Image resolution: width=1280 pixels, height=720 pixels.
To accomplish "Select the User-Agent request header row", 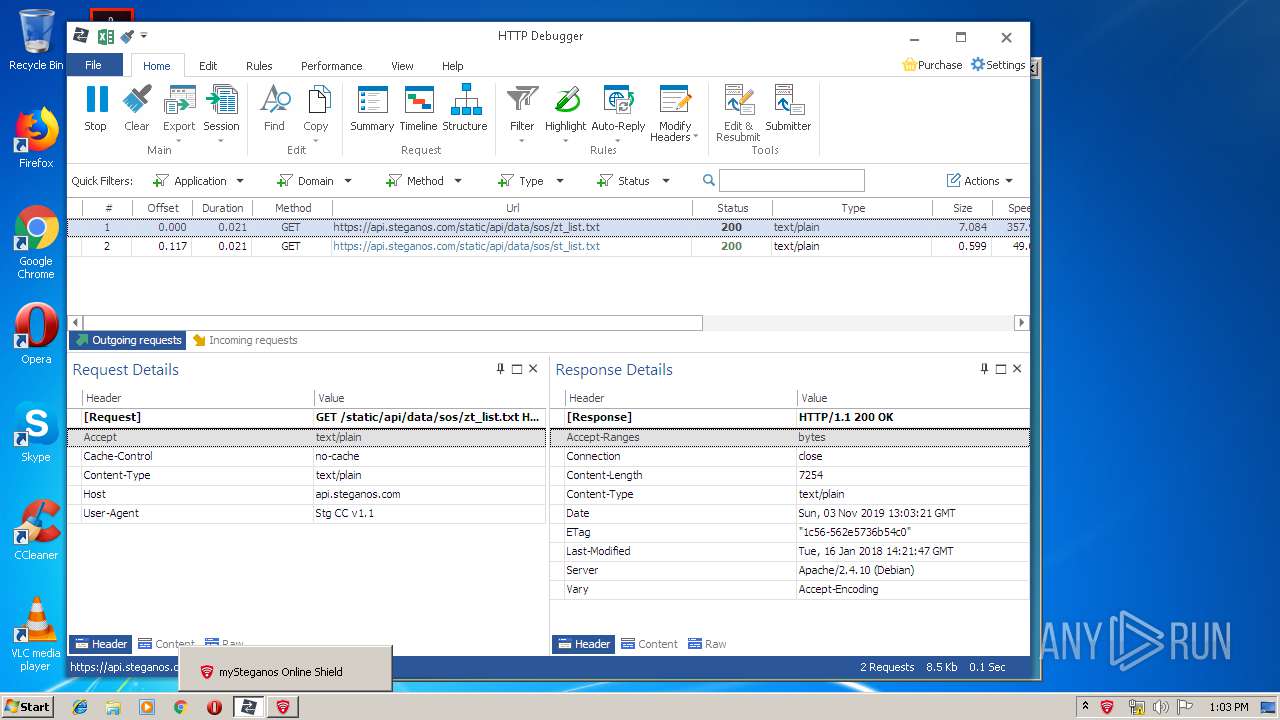I will click(x=307, y=513).
